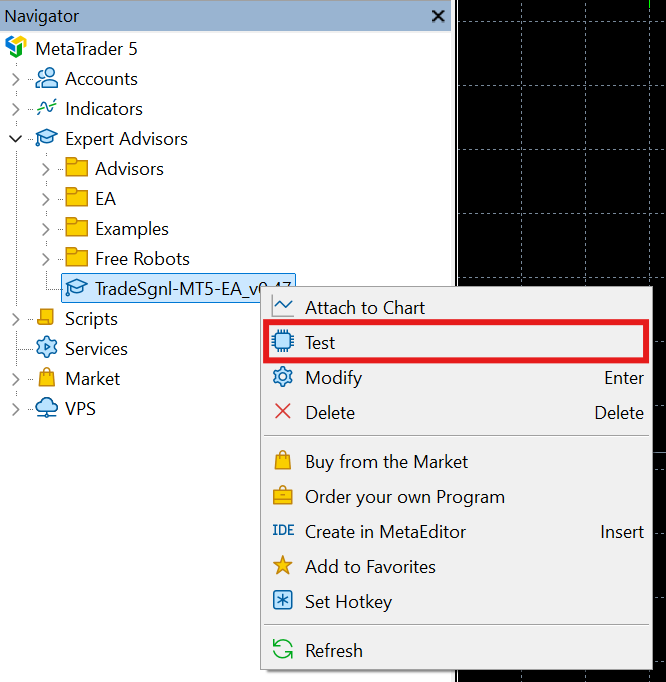Image resolution: width=666 pixels, height=682 pixels.
Task: Click the TradeSgnl-MT5-EA cap icon
Action: (x=77, y=288)
